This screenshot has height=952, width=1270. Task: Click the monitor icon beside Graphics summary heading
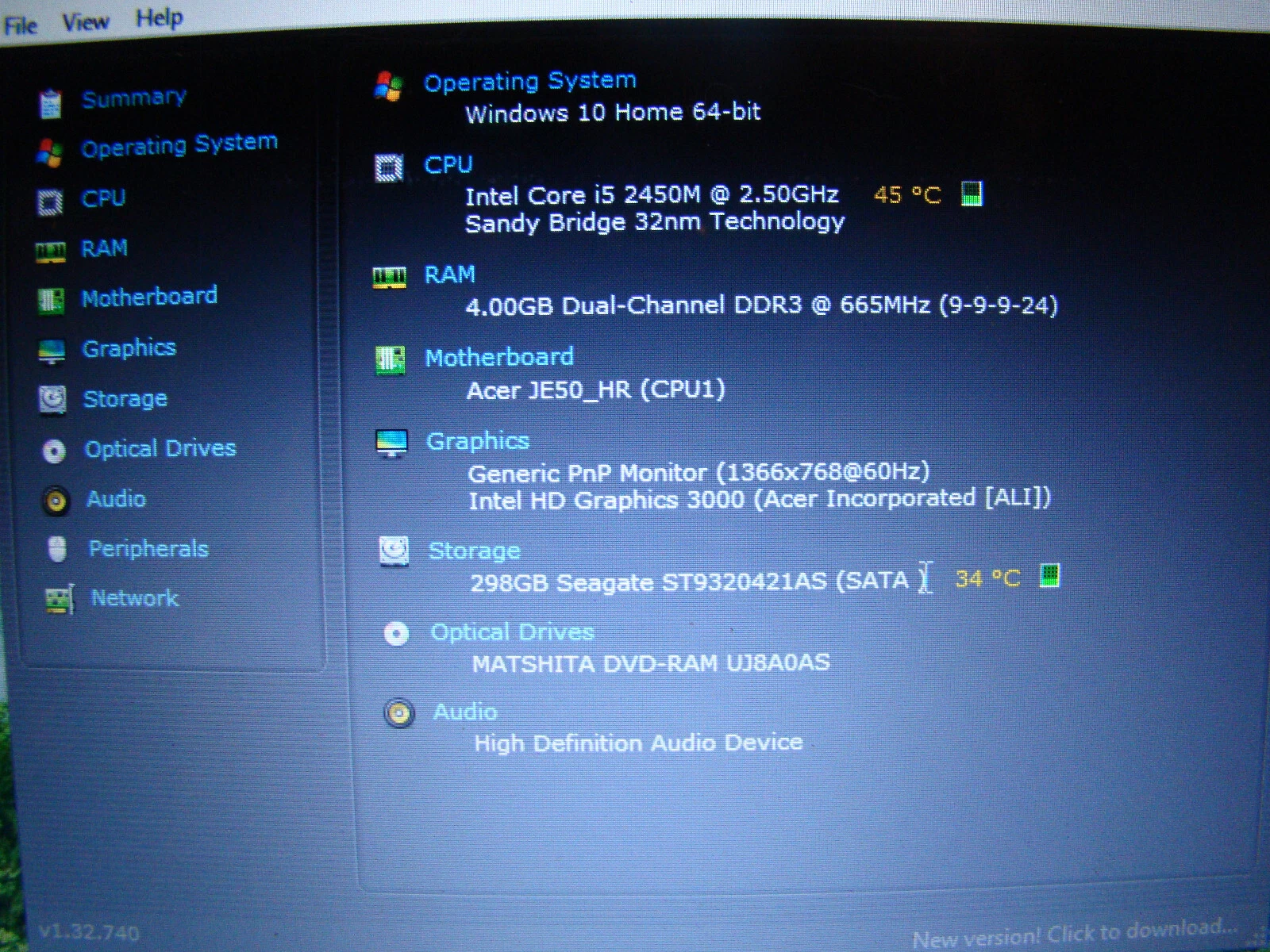(x=391, y=444)
